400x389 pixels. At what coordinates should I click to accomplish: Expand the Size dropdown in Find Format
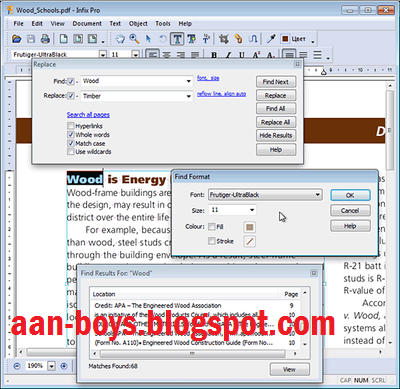tap(252, 210)
